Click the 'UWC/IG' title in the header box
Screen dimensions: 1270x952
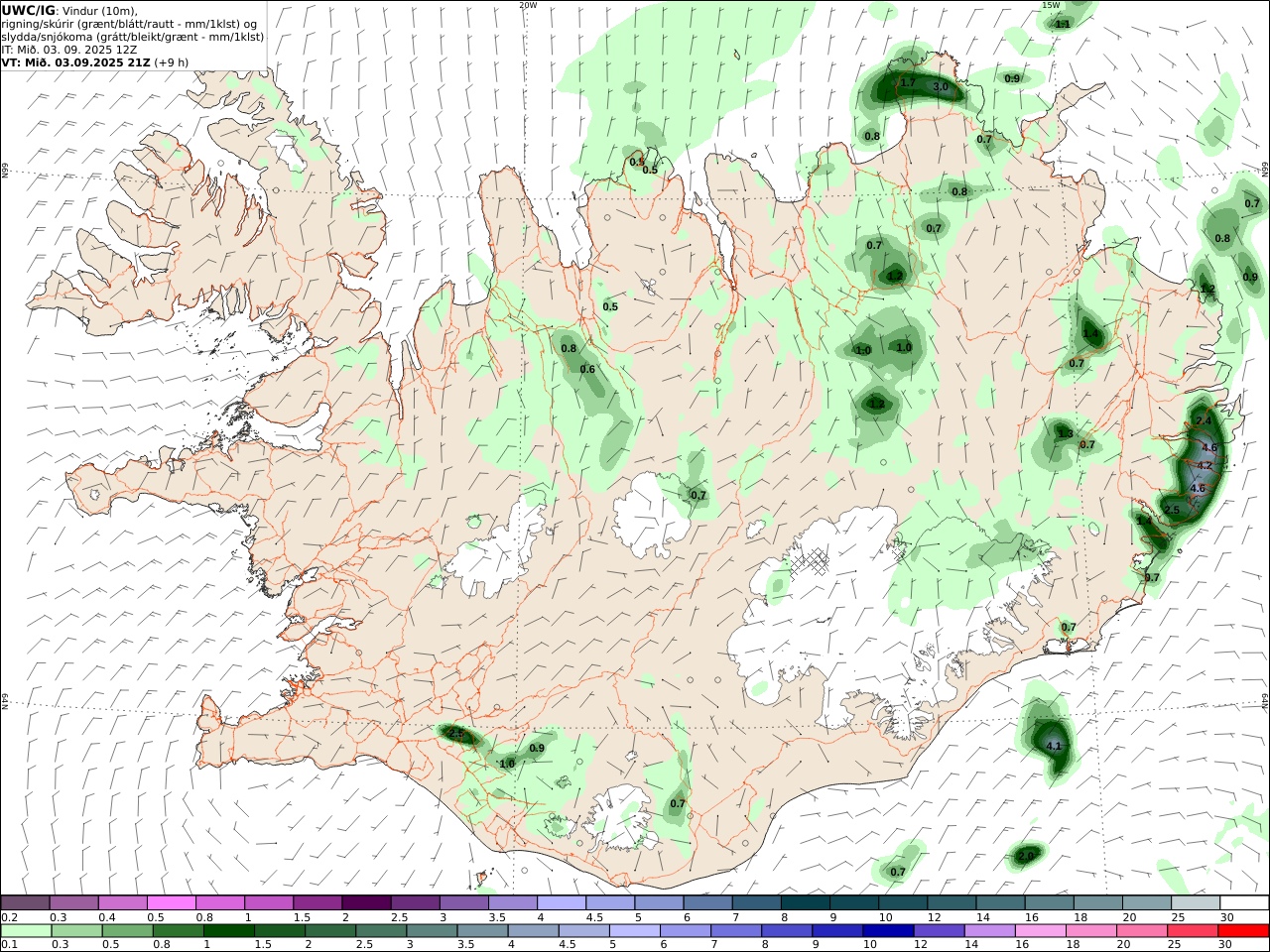[29, 10]
